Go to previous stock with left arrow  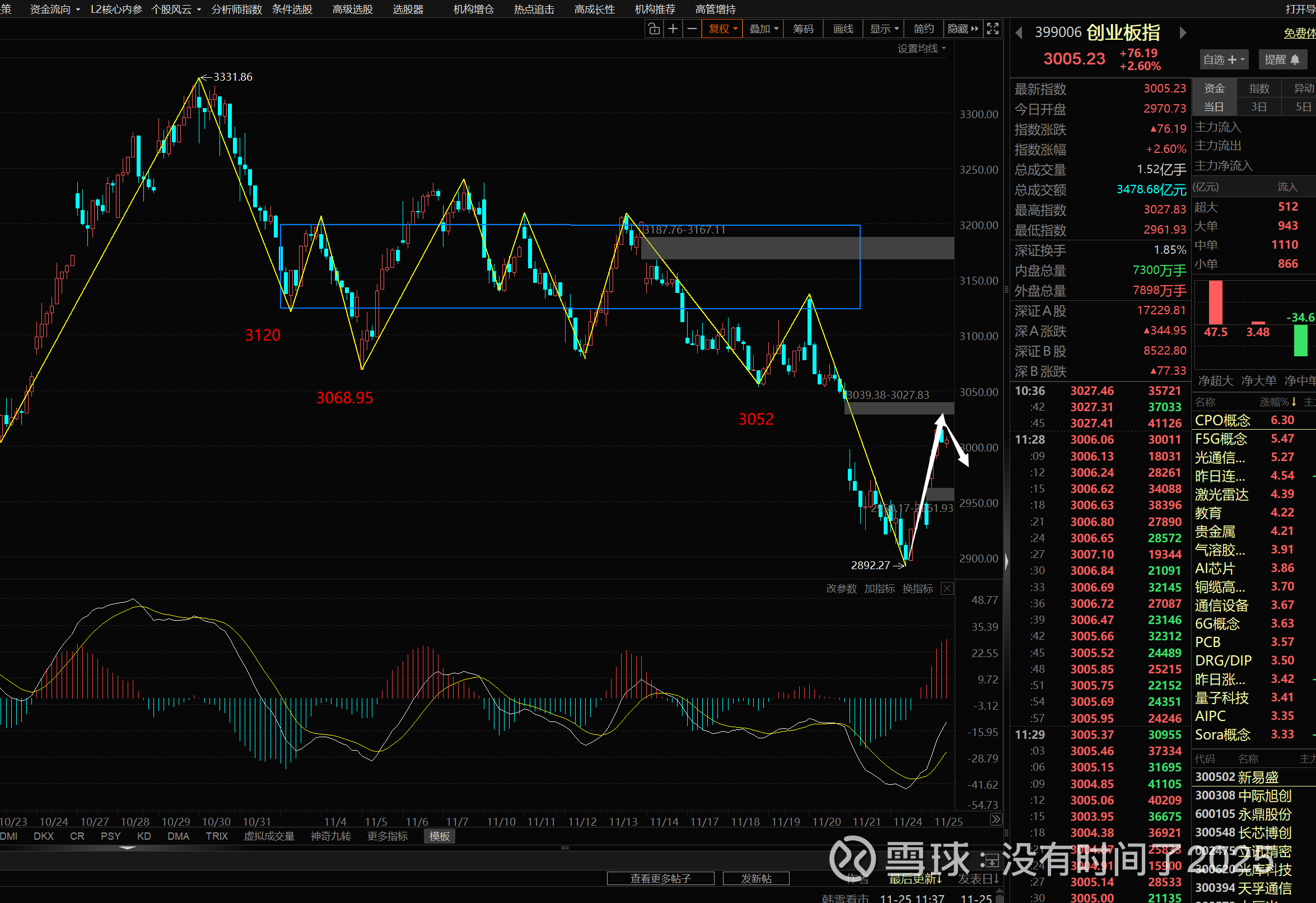(1019, 33)
